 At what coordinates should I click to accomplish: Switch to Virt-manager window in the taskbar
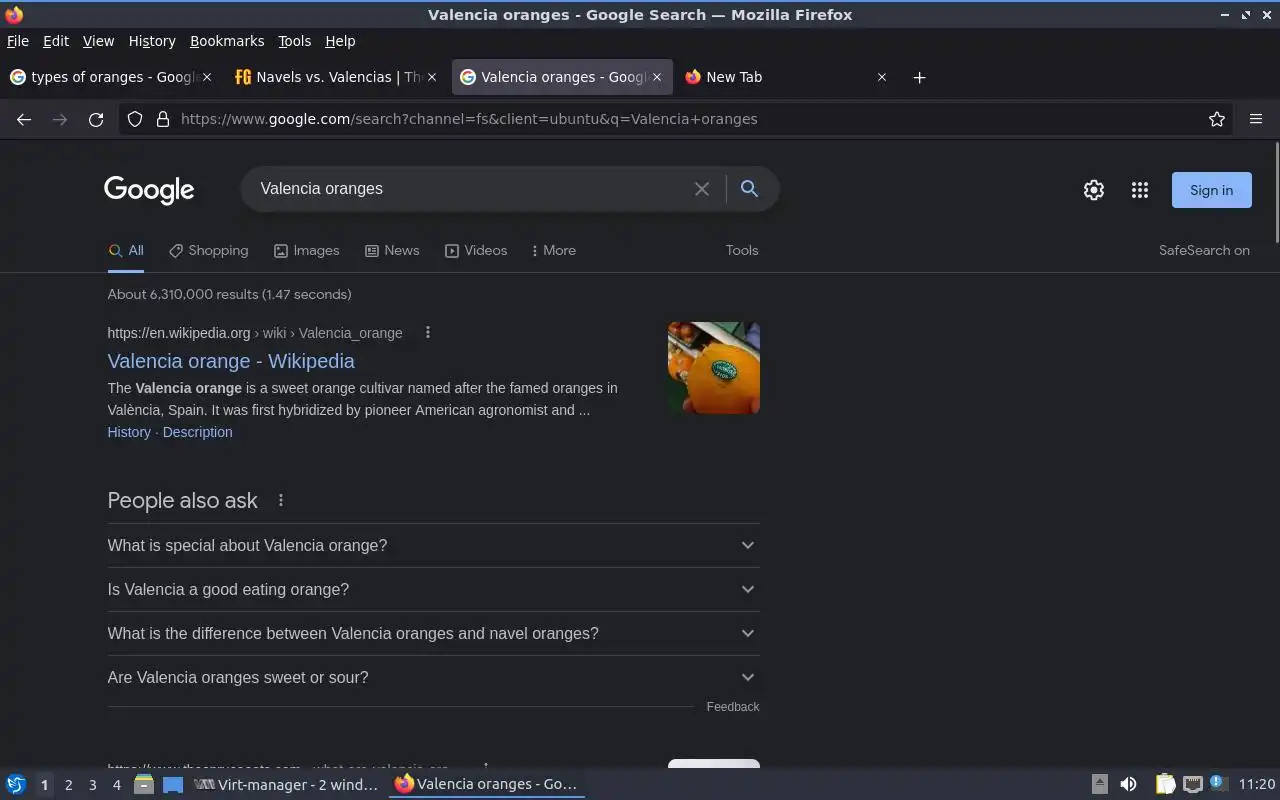point(287,785)
